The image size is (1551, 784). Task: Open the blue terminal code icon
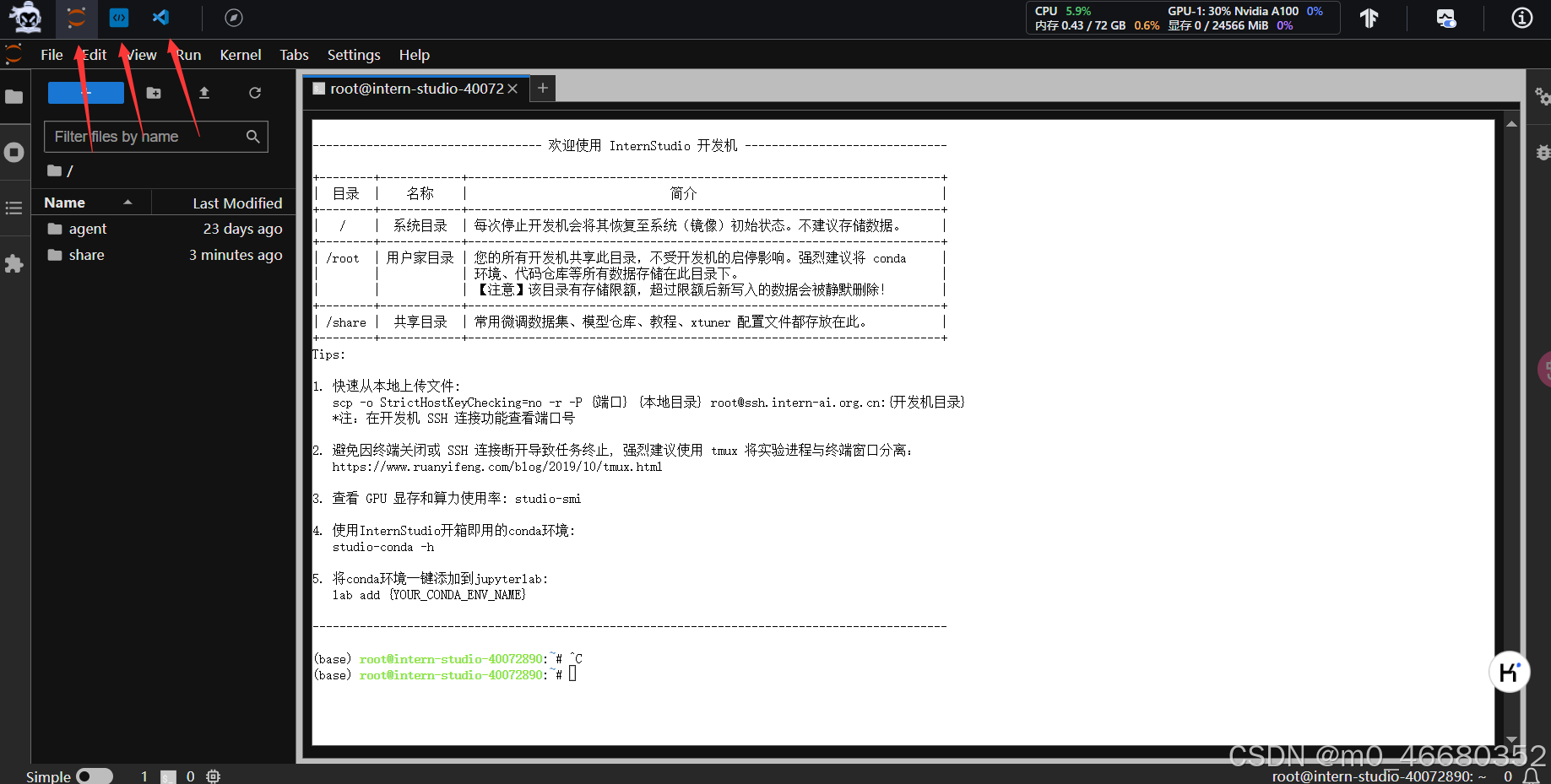pos(119,17)
